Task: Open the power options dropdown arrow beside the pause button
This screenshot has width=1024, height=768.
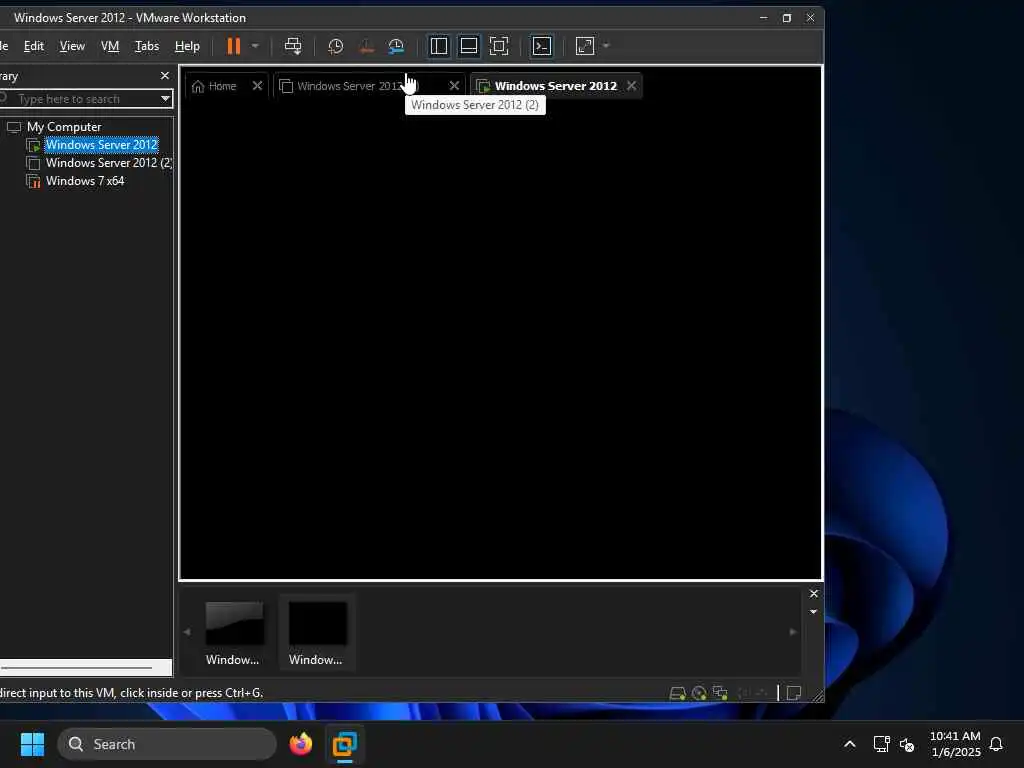Action: pyautogui.click(x=255, y=46)
